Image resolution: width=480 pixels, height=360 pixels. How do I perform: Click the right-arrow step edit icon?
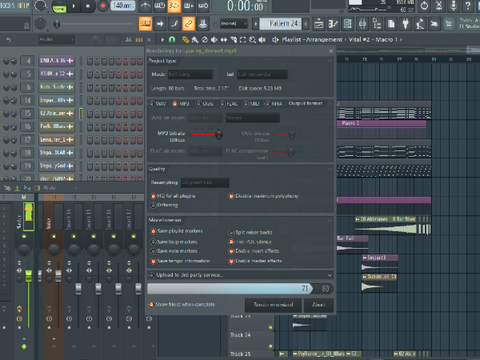160,24
